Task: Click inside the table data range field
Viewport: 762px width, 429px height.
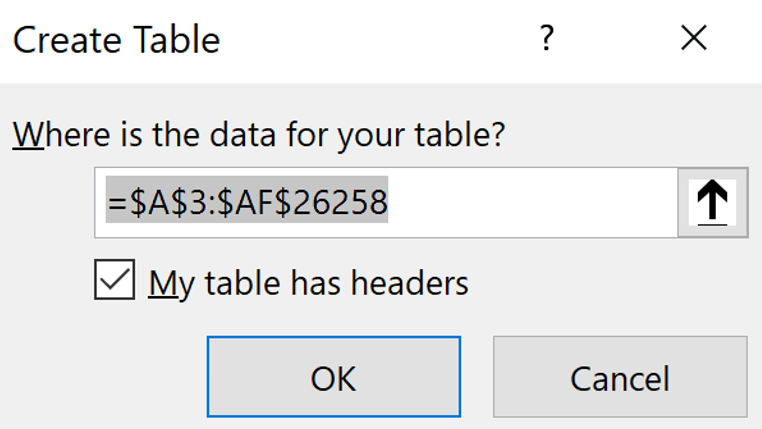Action: coord(386,203)
